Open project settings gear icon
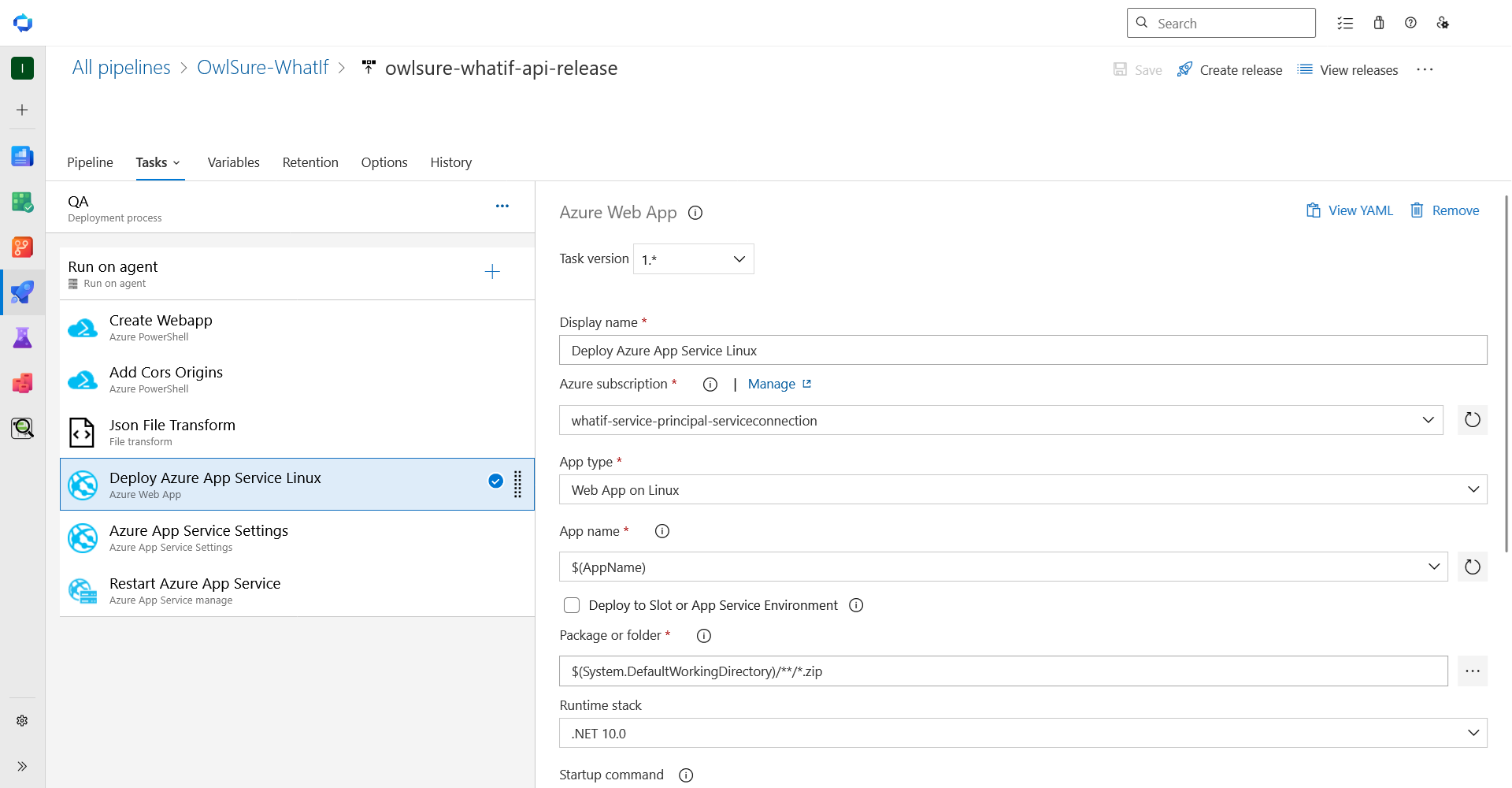Image resolution: width=1512 pixels, height=788 pixels. click(x=22, y=721)
